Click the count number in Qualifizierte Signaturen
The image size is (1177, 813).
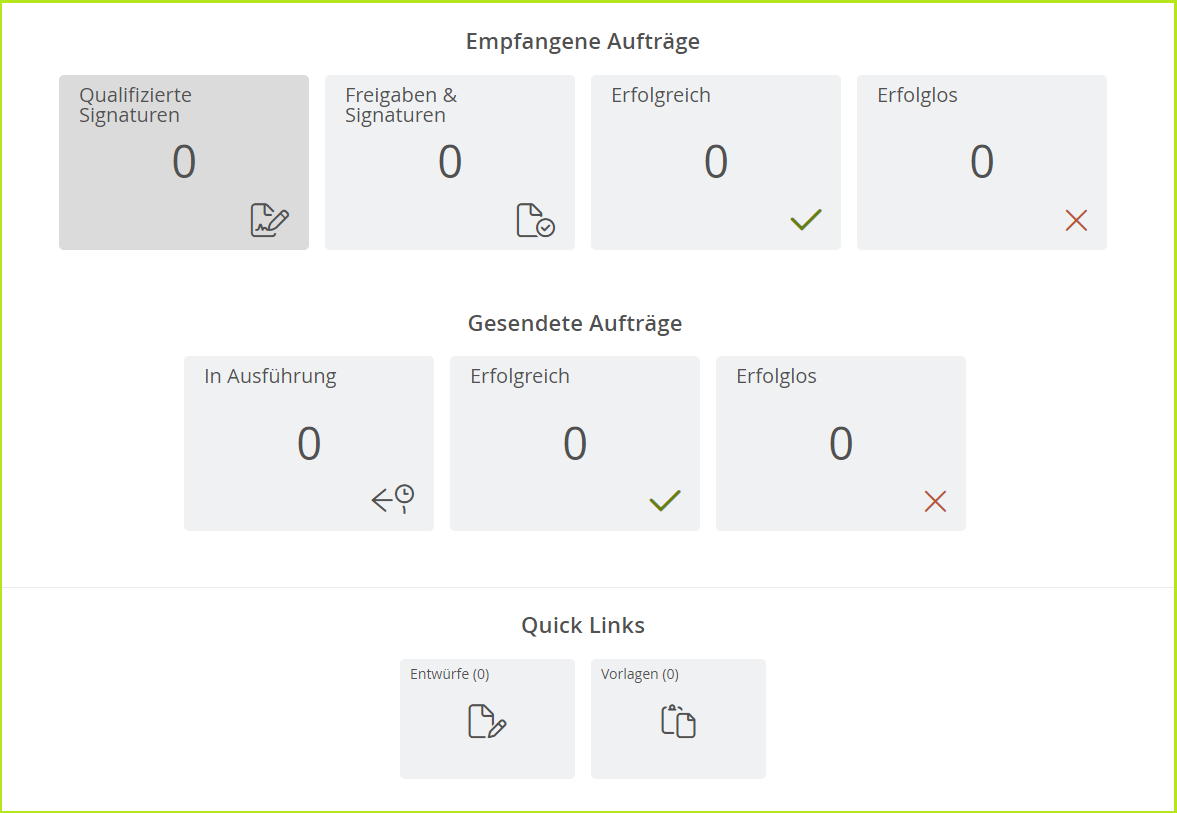click(184, 162)
